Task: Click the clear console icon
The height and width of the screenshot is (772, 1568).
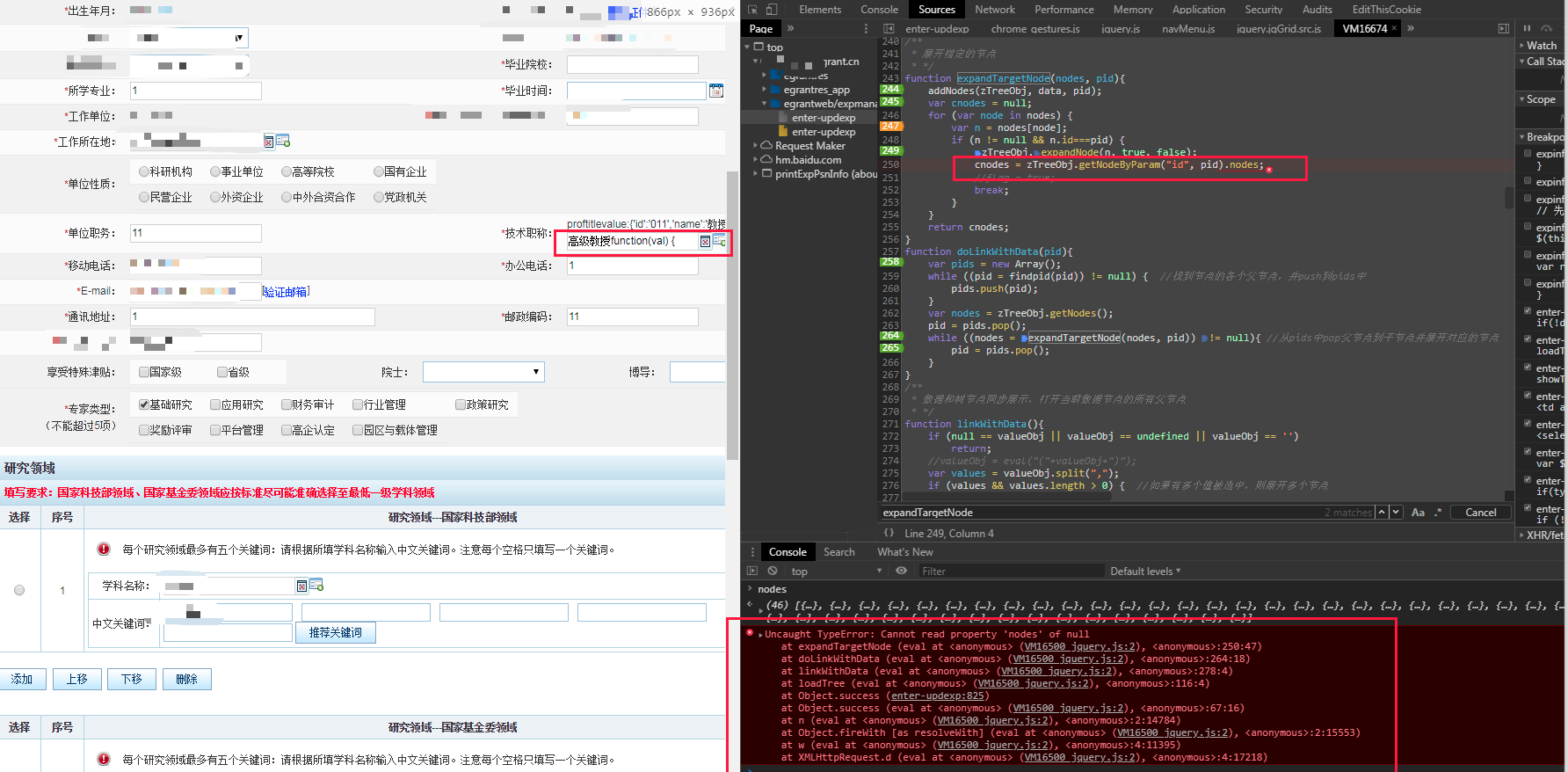Action: [x=773, y=571]
